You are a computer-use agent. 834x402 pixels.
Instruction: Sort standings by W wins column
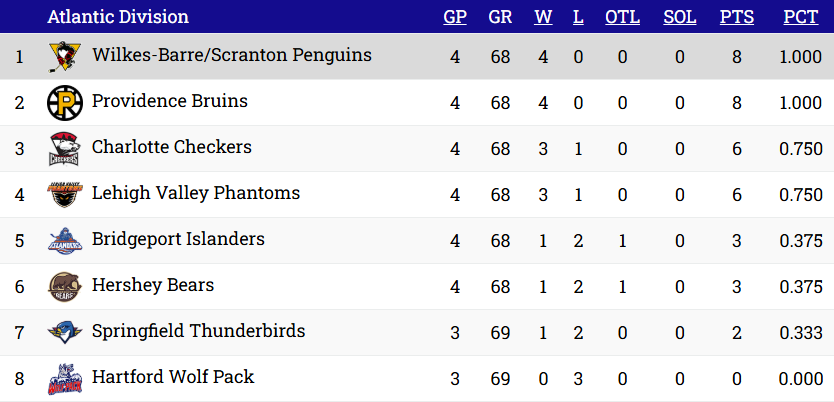[x=543, y=17]
